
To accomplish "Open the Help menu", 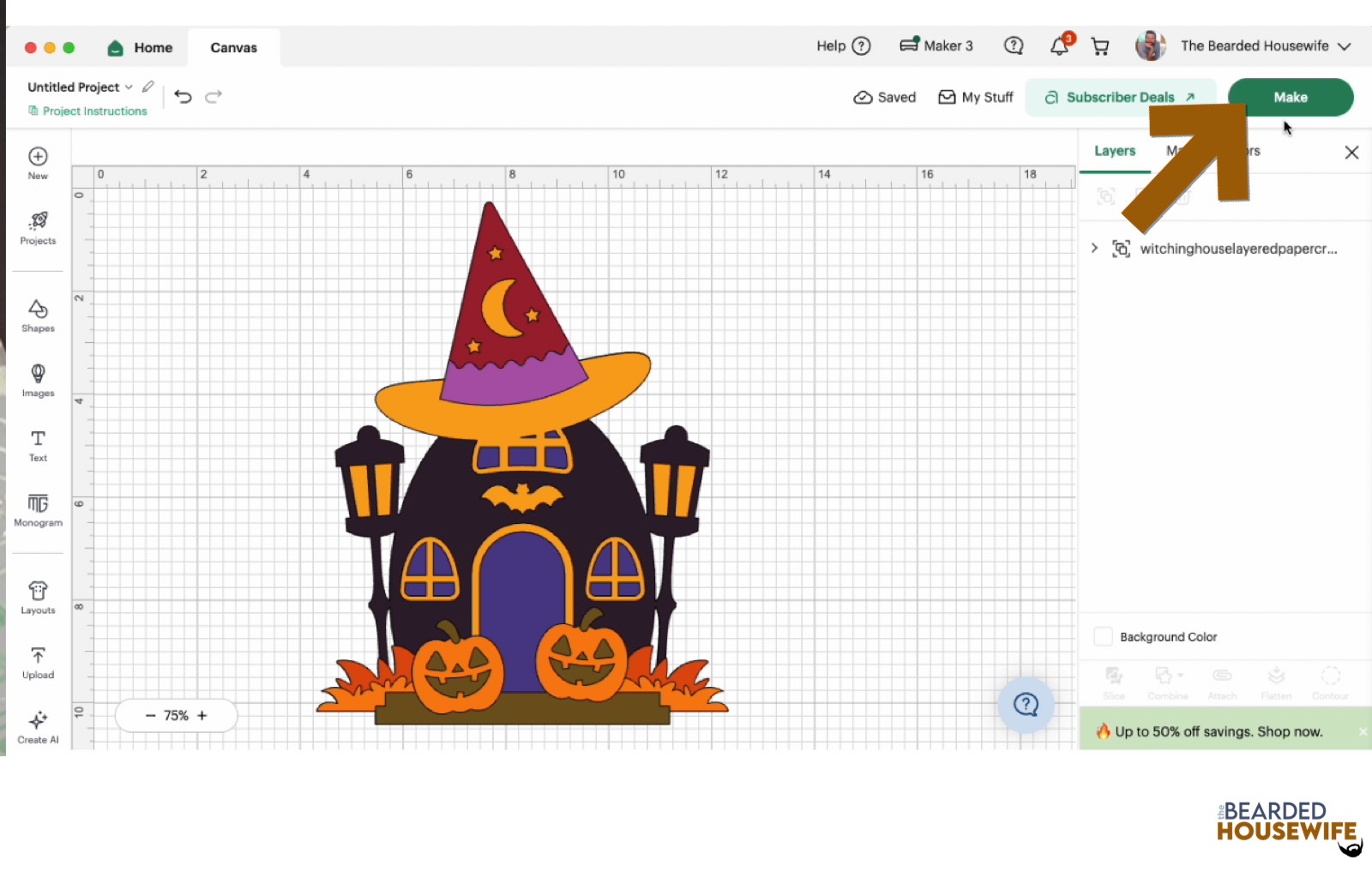I will coord(843,46).
